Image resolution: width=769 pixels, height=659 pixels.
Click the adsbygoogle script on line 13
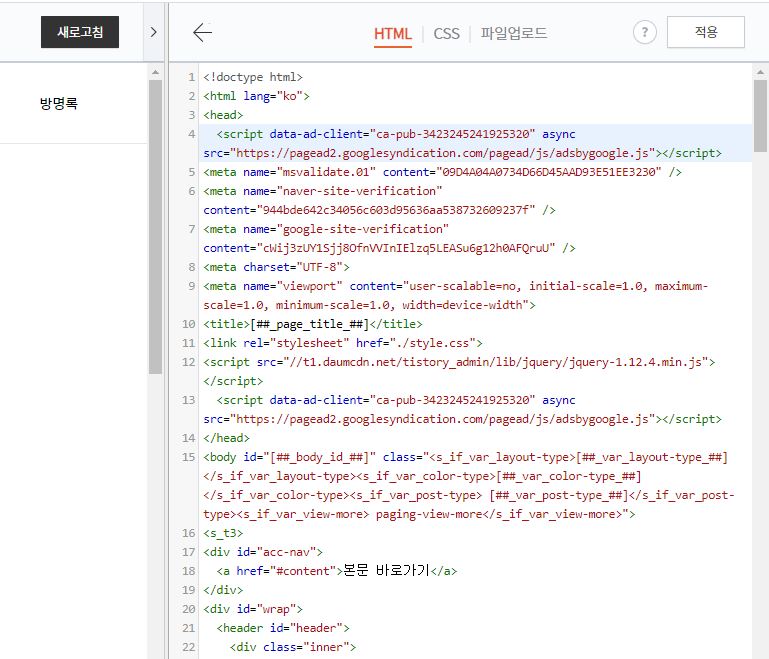(462, 409)
